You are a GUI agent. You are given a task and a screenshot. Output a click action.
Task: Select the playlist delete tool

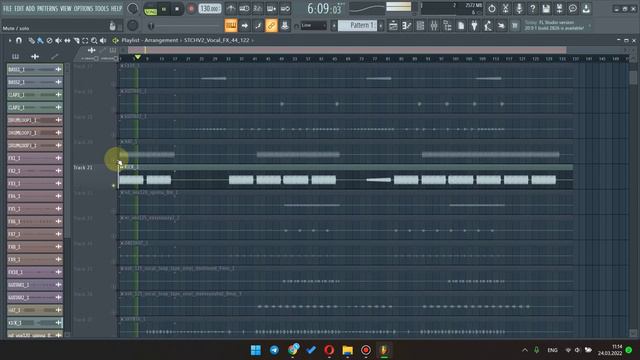pyautogui.click(x=49, y=40)
